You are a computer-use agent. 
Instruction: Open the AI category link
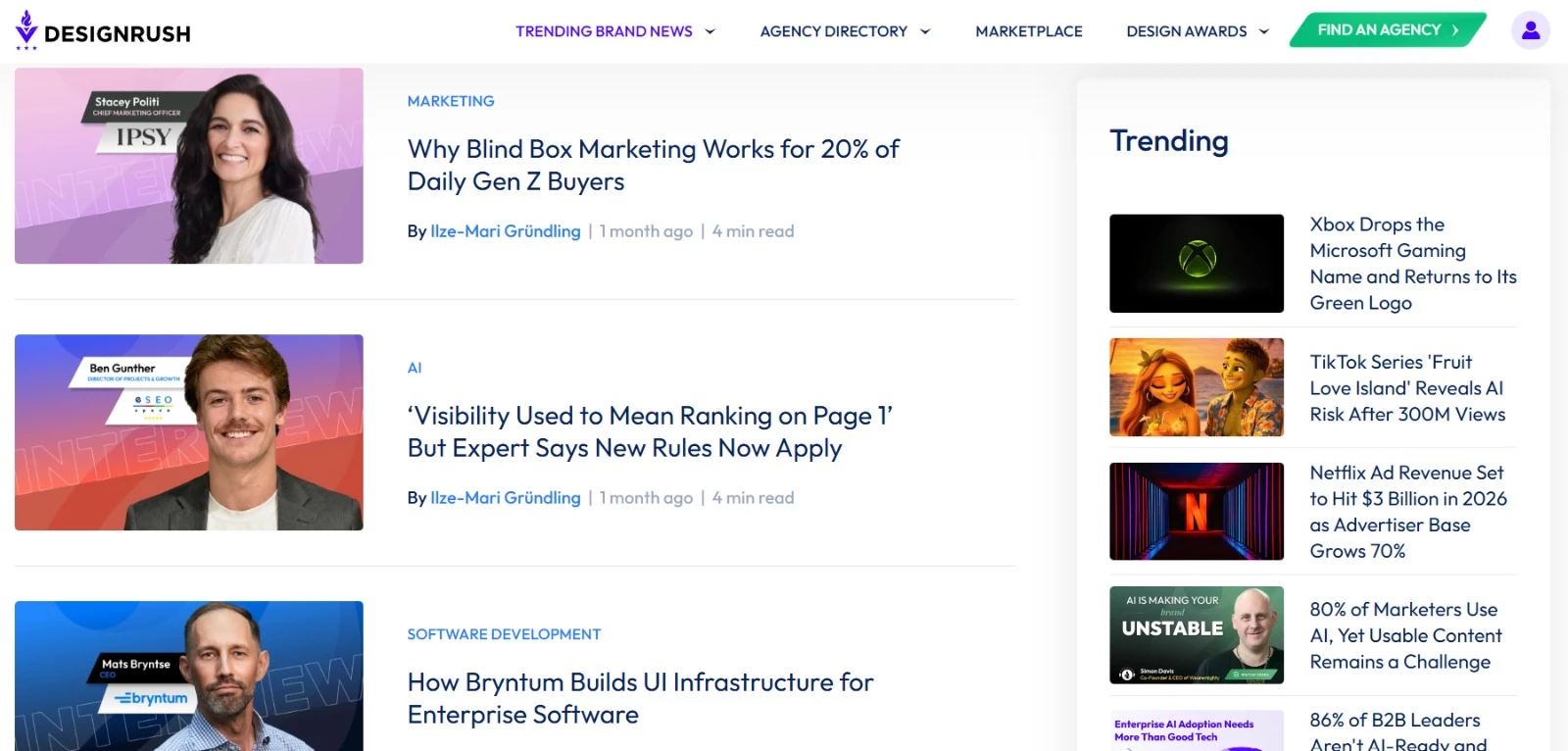coord(415,368)
